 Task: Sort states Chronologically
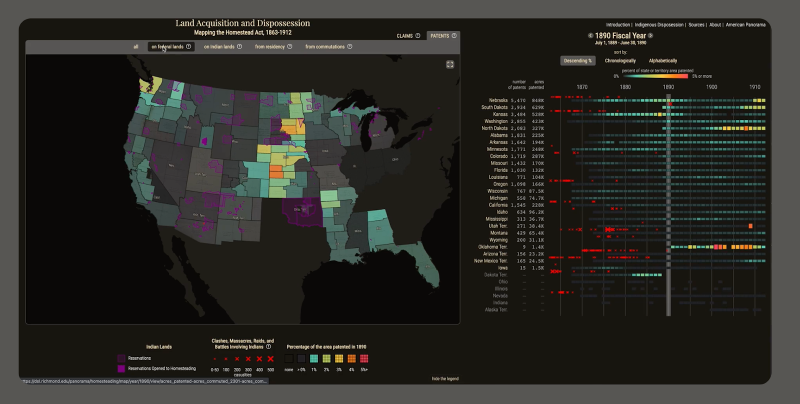[620, 61]
